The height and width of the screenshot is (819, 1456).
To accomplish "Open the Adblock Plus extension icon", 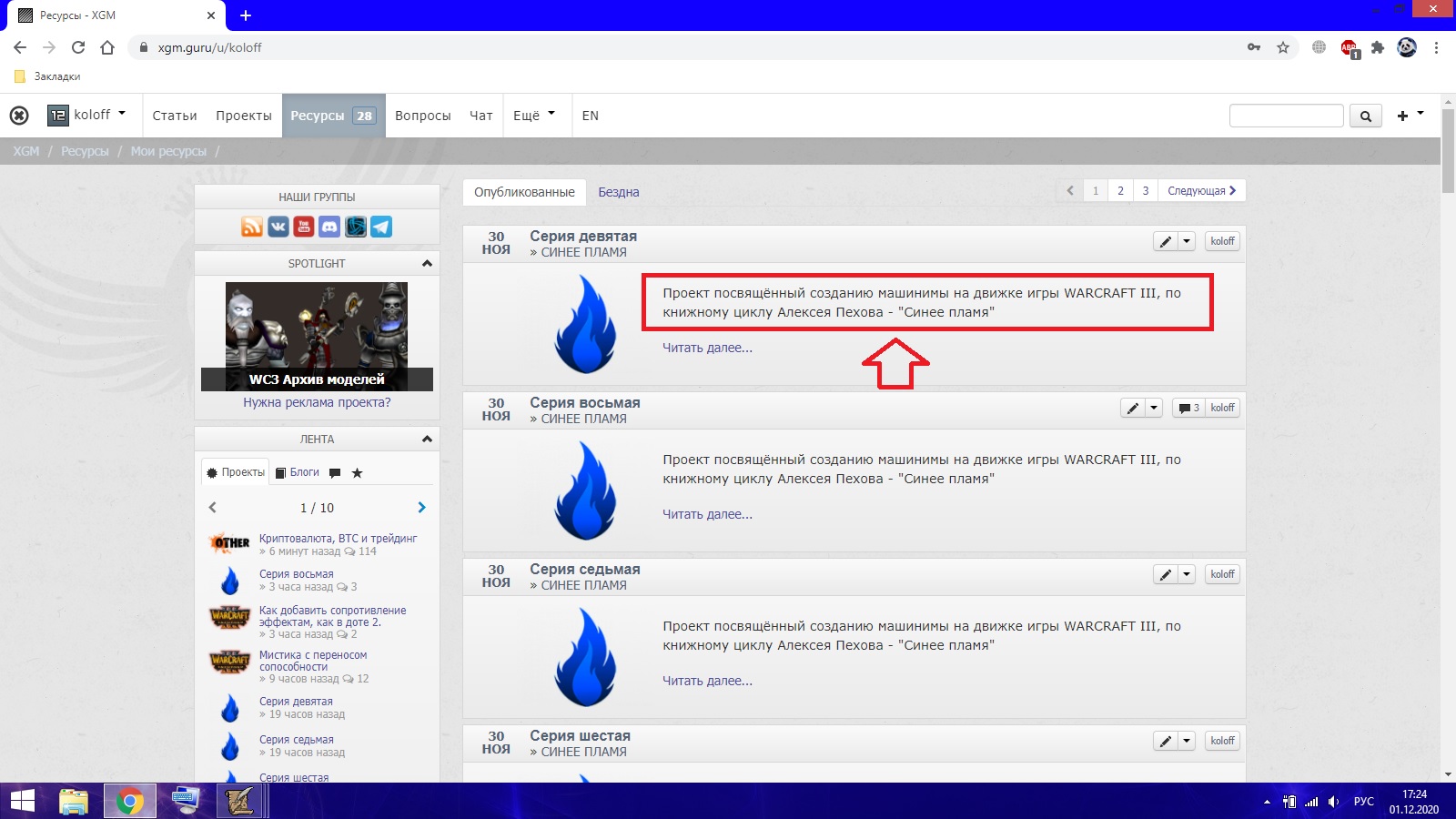I will [1349, 47].
